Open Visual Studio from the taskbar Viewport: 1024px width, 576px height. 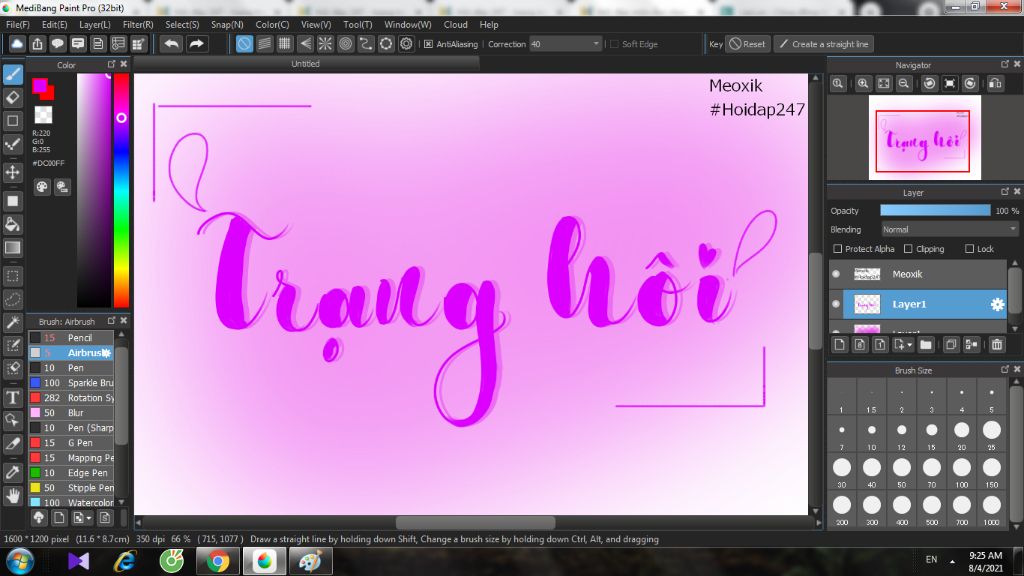[x=78, y=561]
